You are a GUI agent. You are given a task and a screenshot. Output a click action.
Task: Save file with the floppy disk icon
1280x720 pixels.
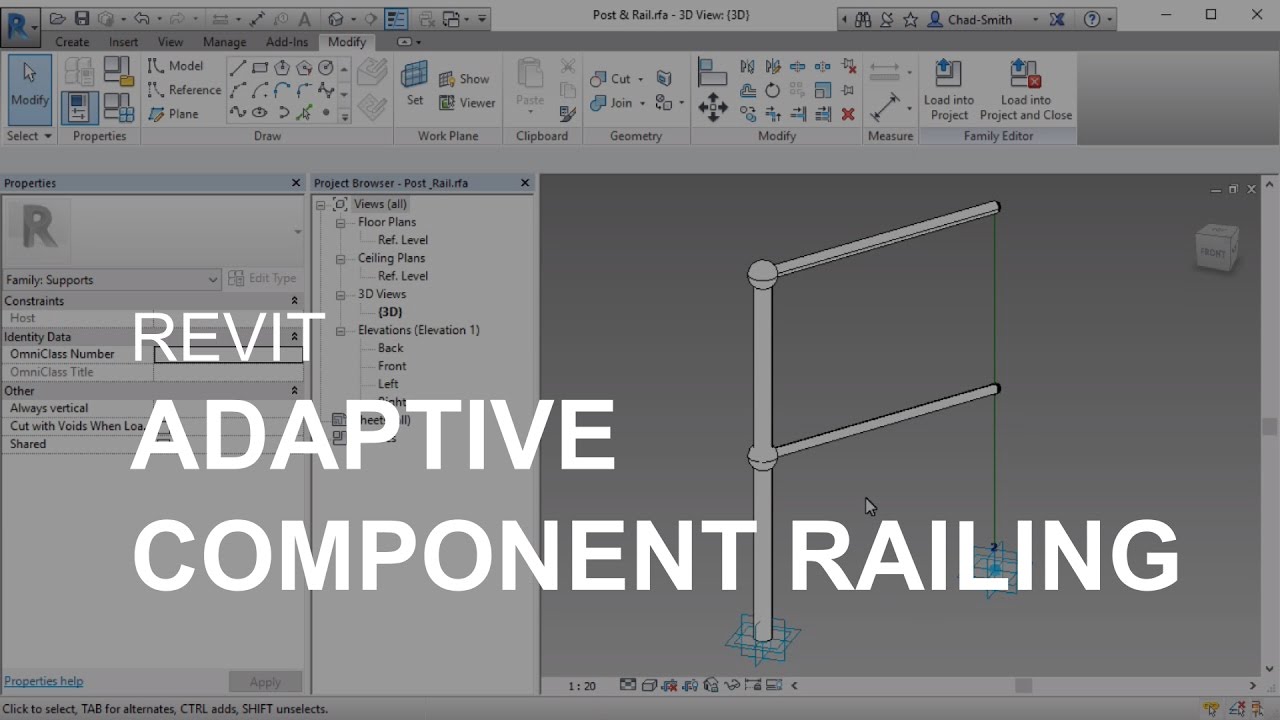click(x=82, y=19)
